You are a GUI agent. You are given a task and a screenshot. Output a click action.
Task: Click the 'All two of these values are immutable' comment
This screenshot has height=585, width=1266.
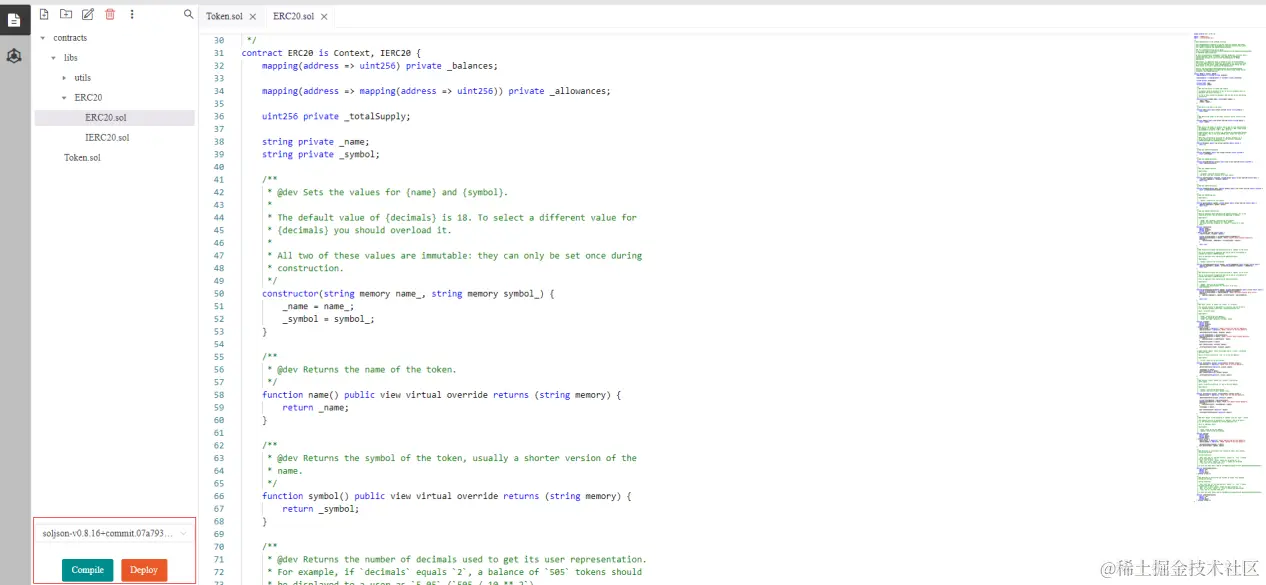[455, 255]
